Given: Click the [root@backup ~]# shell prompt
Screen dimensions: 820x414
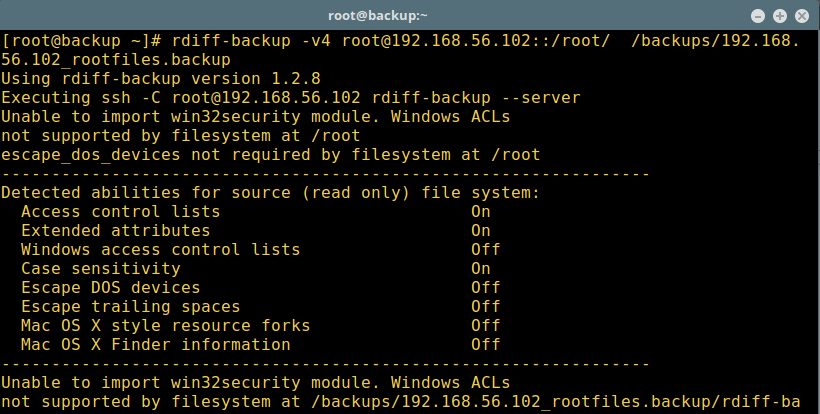Looking at the screenshot, I should pyautogui.click(x=75, y=41).
